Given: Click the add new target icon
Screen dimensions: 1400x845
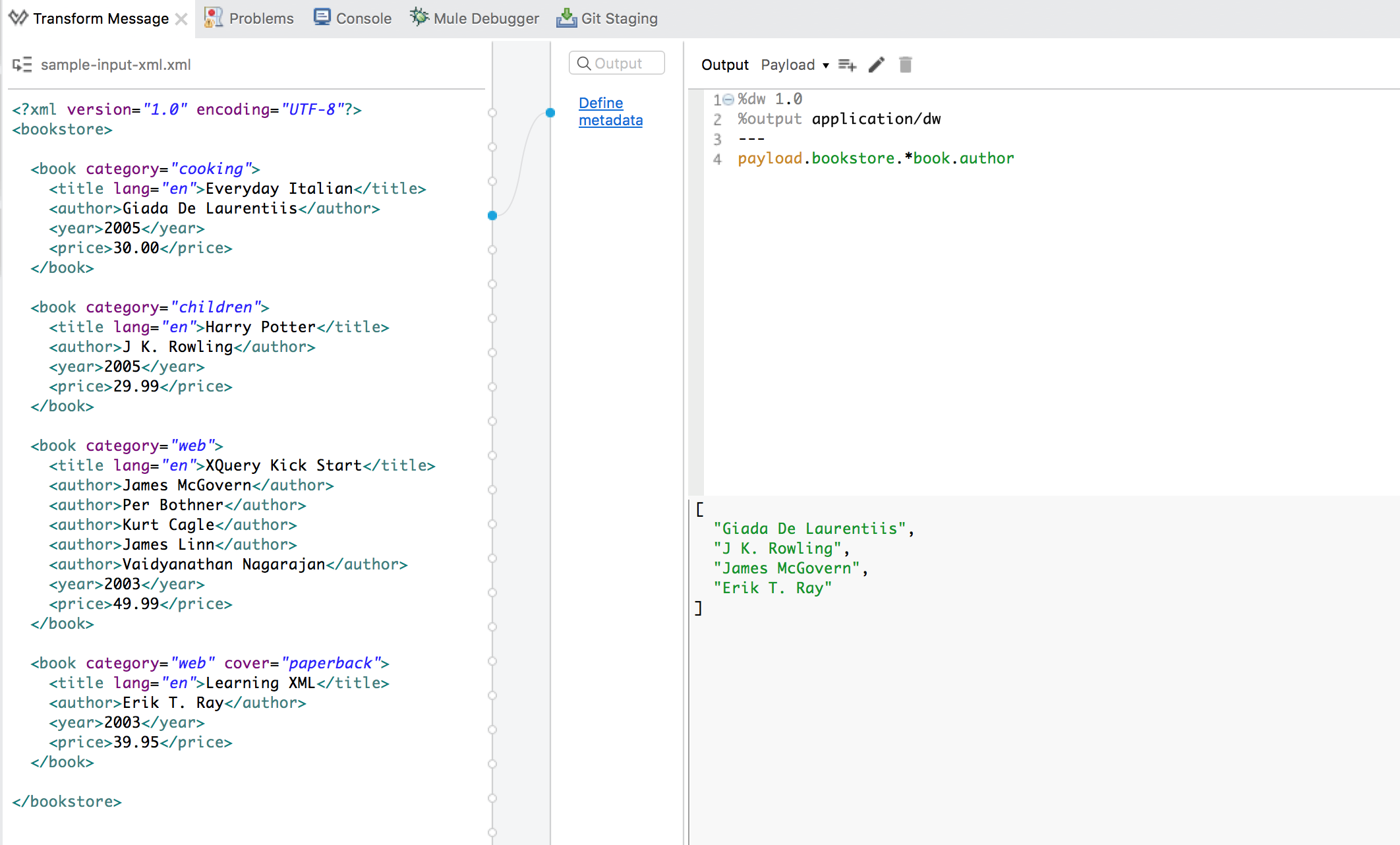Looking at the screenshot, I should (847, 65).
